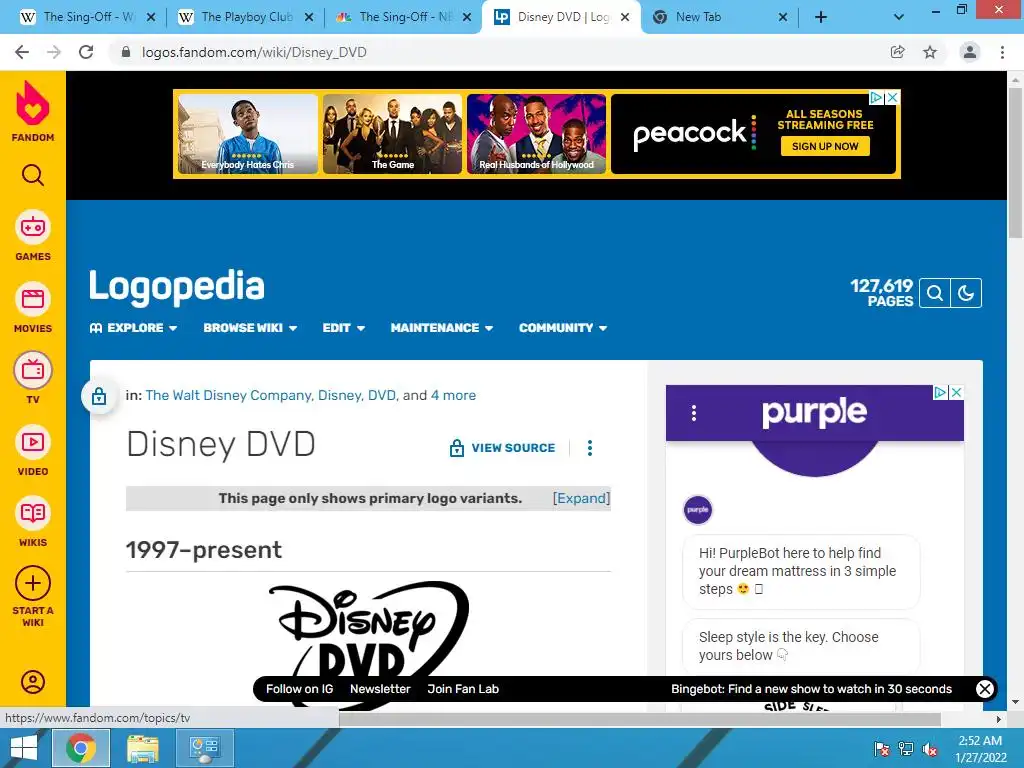Click the Logopedia wiki title

coord(177,287)
